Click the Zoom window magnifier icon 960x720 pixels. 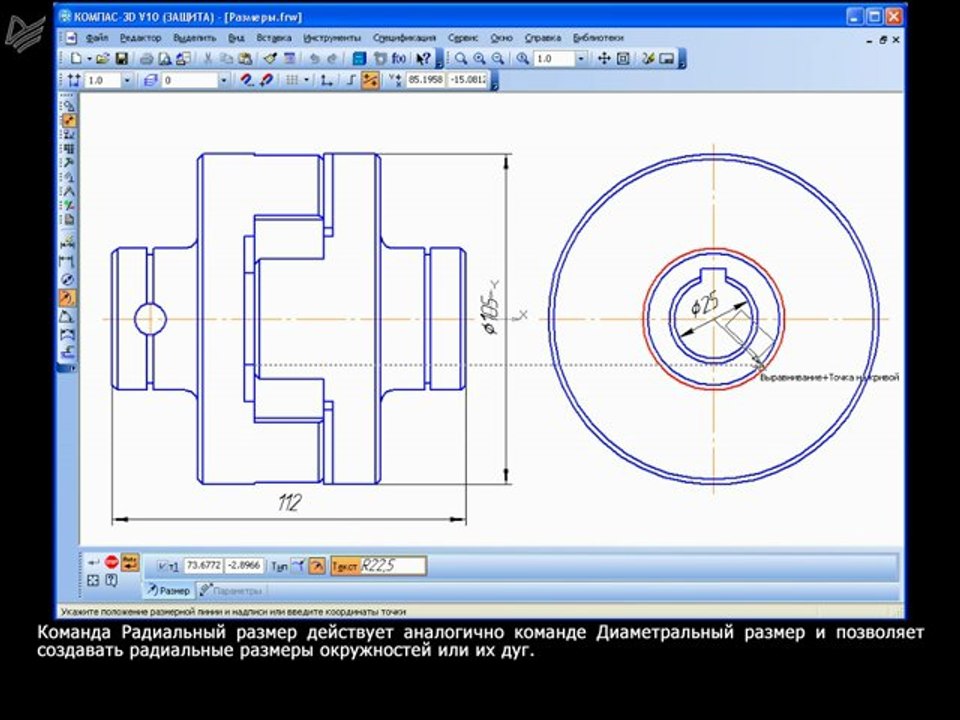(x=460, y=59)
